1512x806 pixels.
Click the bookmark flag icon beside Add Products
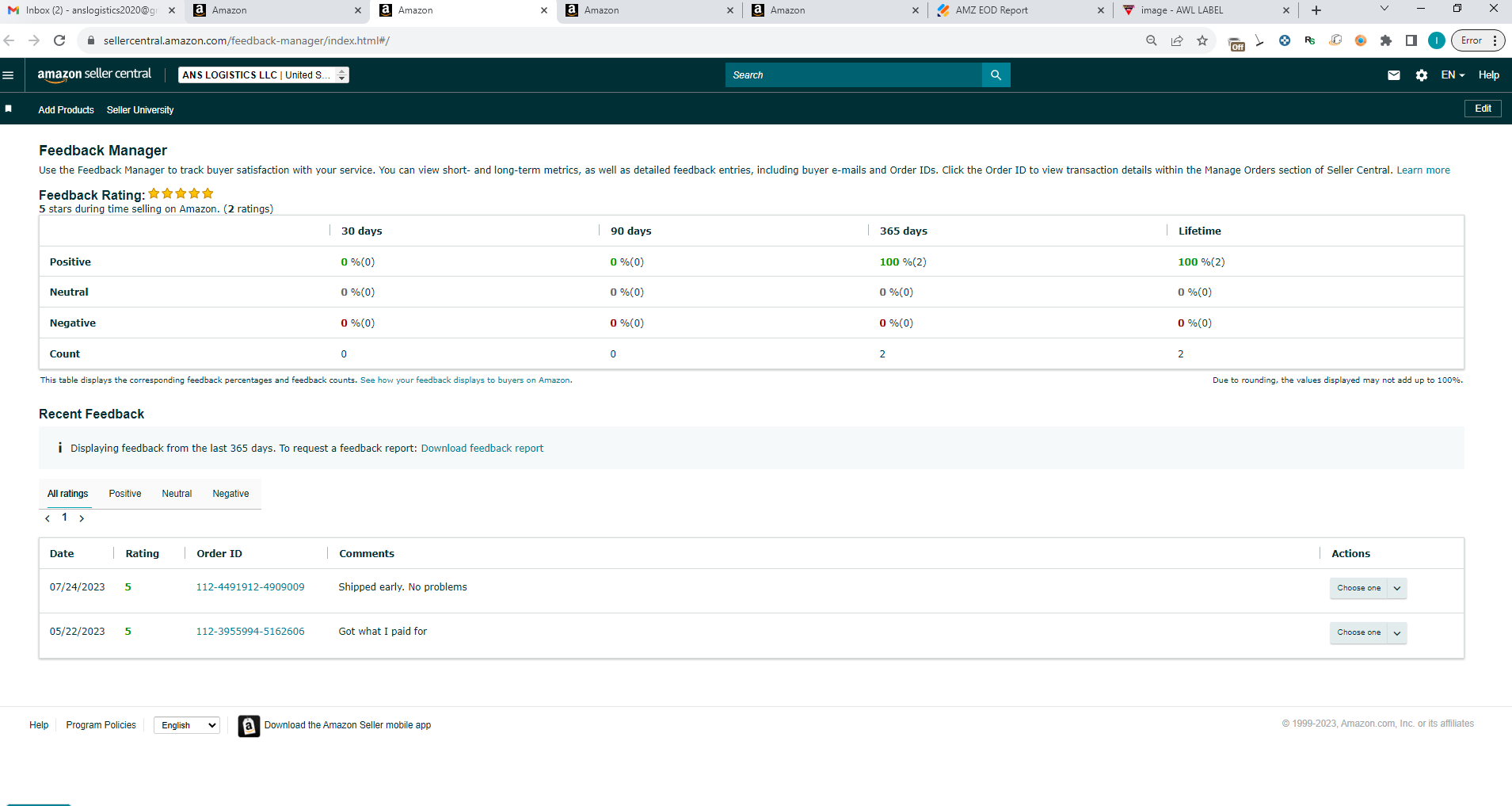(x=9, y=109)
